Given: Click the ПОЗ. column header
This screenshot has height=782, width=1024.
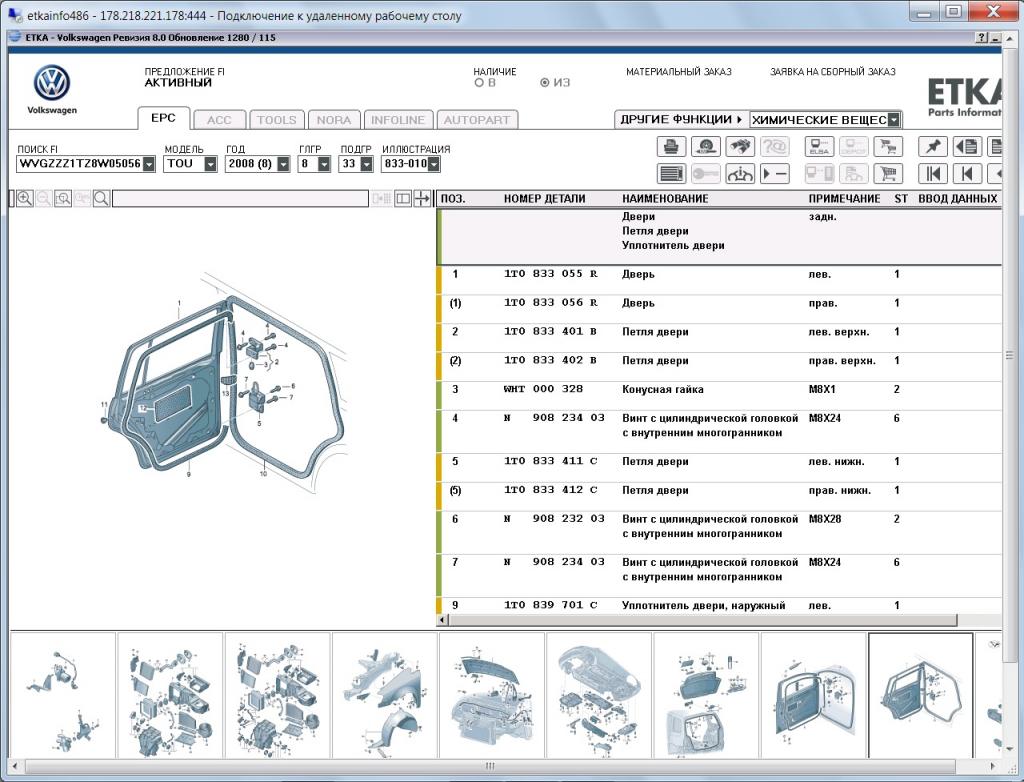Looking at the screenshot, I should click(x=453, y=199).
